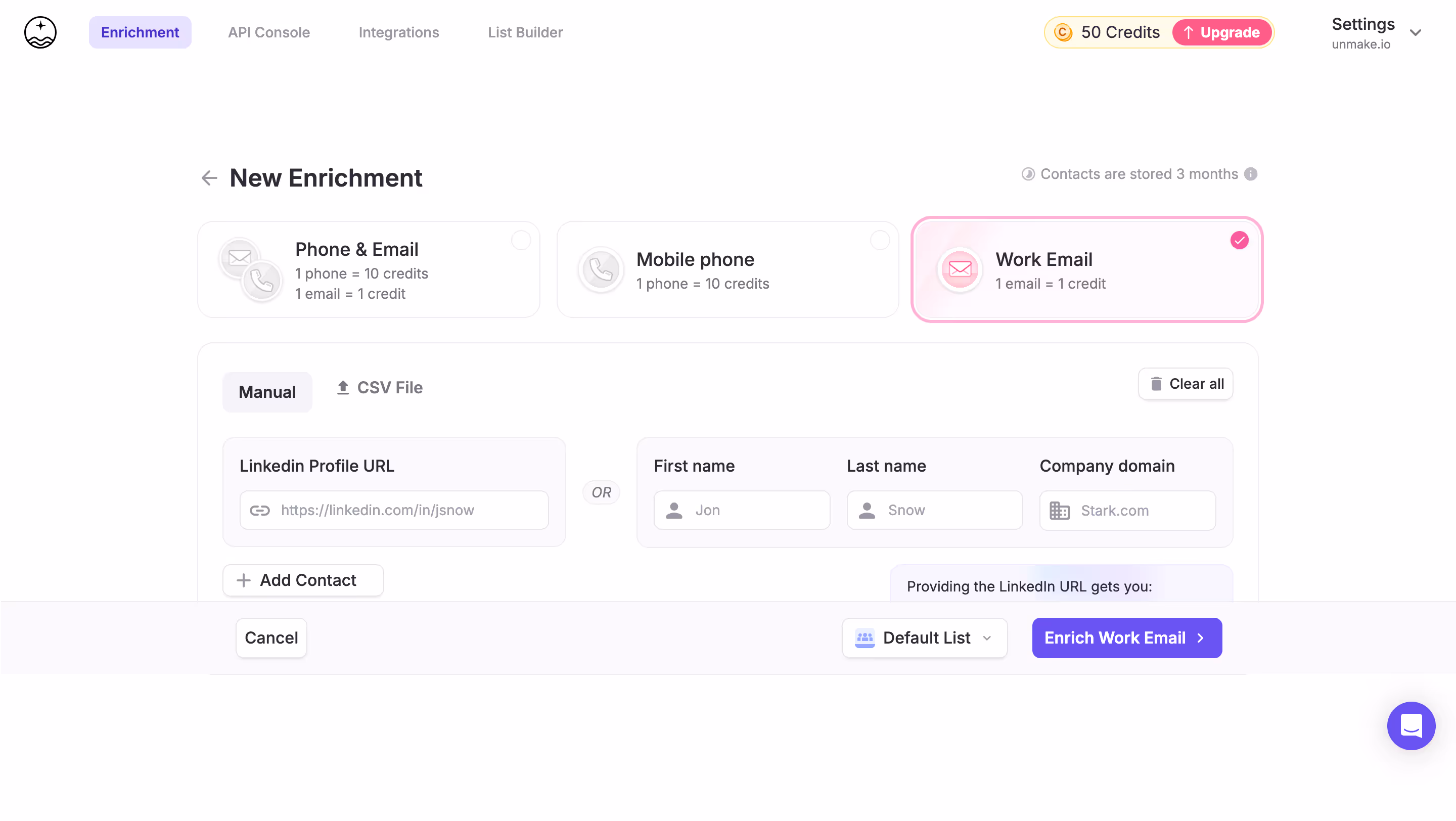The width and height of the screenshot is (1456, 821).
Task: Open the Integrations section
Action: 398,32
